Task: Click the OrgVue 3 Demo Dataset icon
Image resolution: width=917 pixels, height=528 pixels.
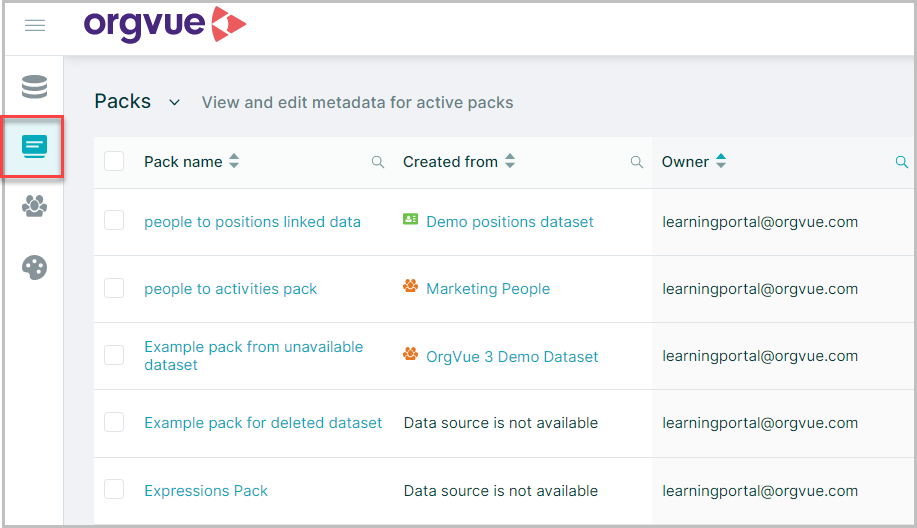Action: click(x=411, y=354)
